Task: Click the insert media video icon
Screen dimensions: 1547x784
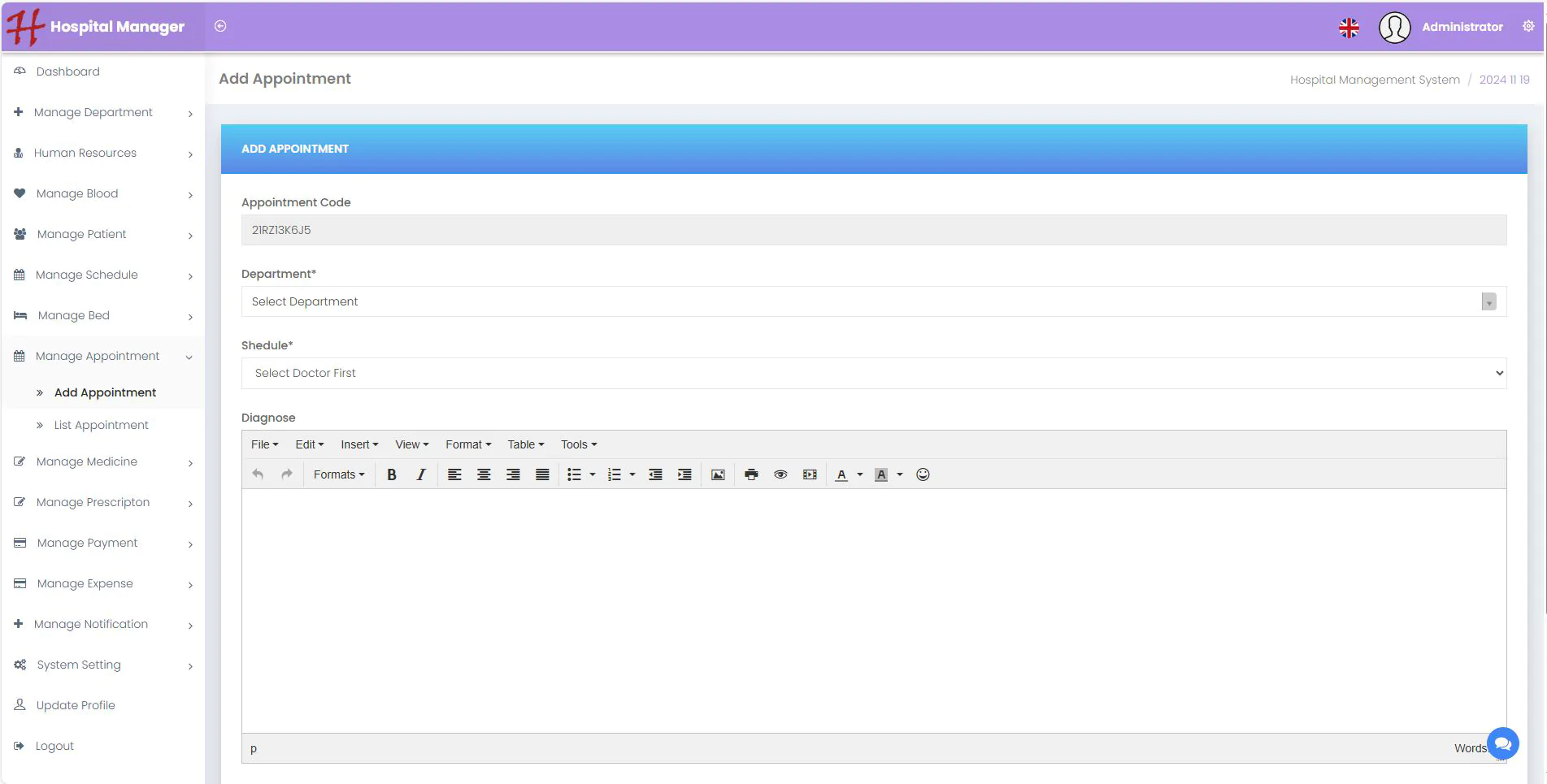Action: point(810,474)
